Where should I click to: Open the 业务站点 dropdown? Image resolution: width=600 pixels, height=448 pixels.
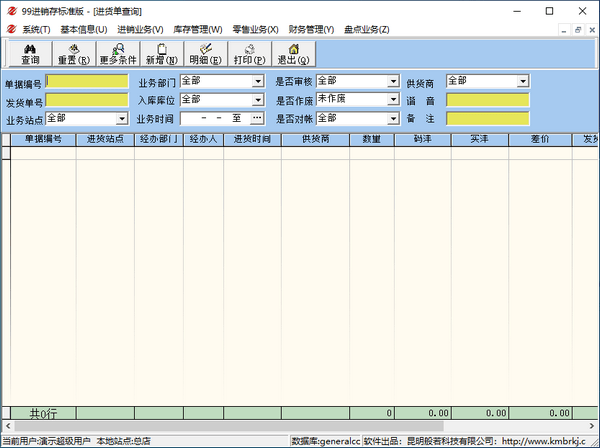coord(121,119)
